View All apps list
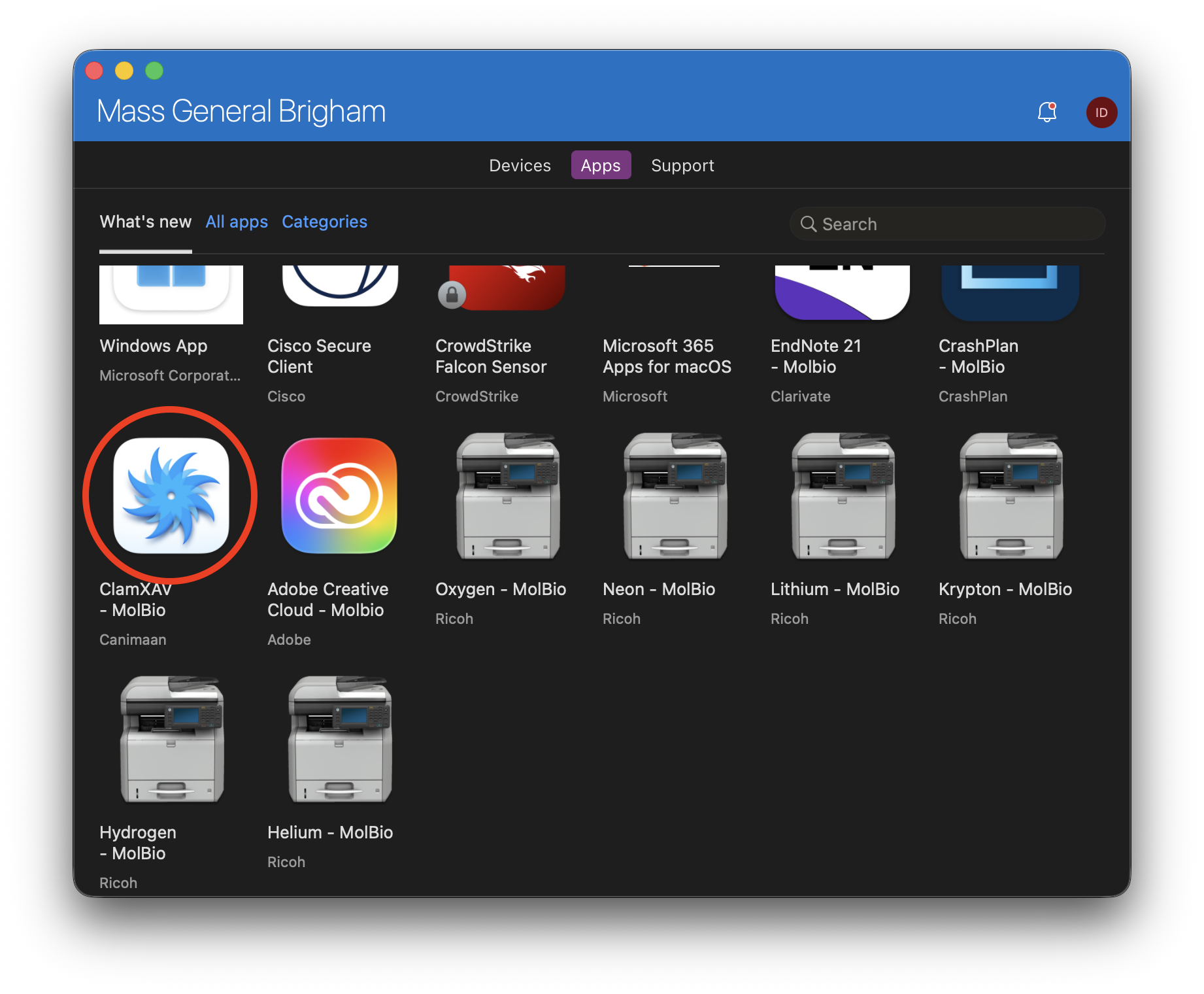 237,222
